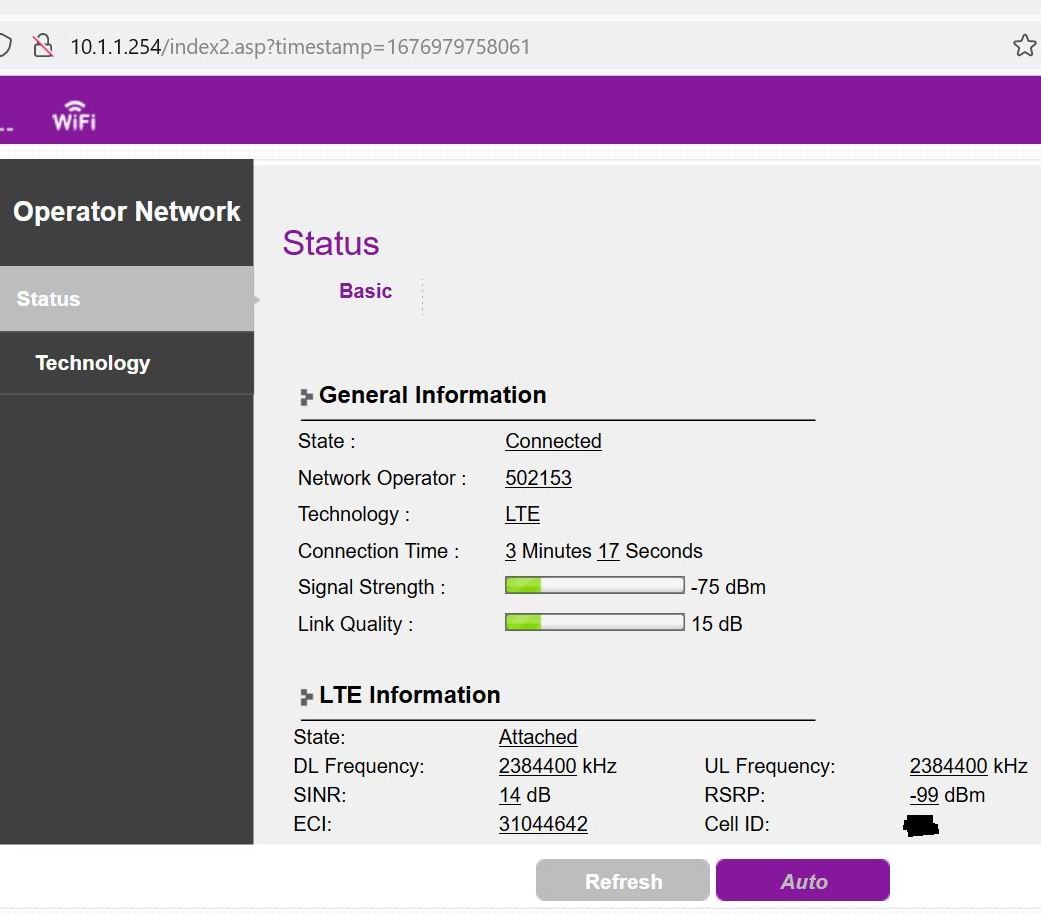
Task: Click the arrow marker next to General Information
Action: 305,396
